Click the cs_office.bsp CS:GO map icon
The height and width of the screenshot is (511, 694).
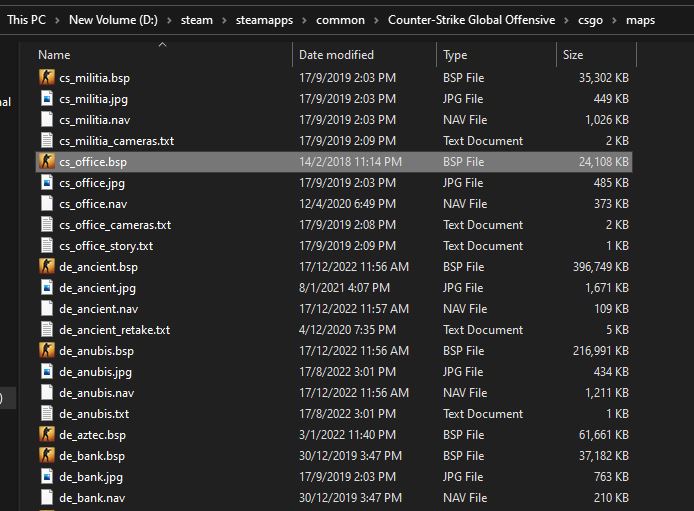coord(46,161)
